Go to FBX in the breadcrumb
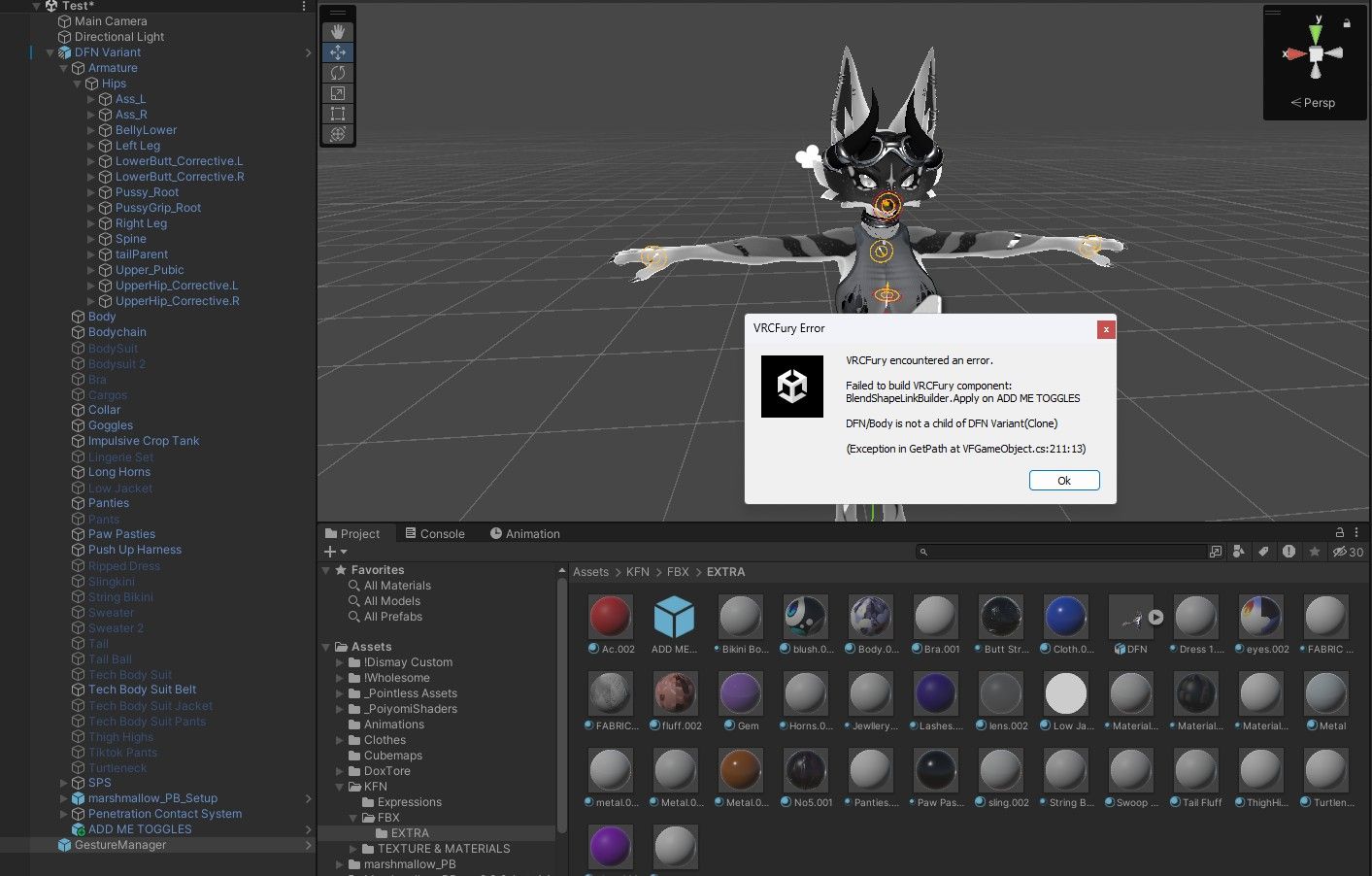 678,572
